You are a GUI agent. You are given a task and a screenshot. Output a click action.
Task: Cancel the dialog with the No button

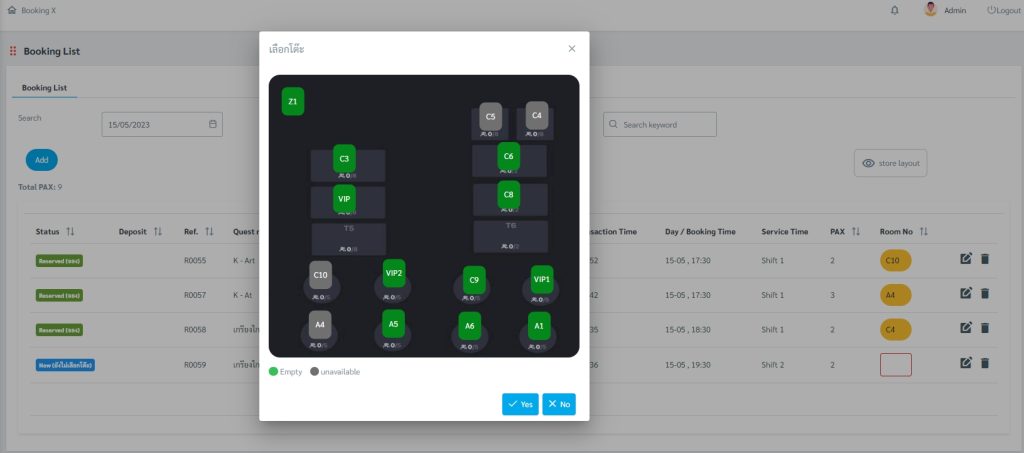(x=559, y=404)
